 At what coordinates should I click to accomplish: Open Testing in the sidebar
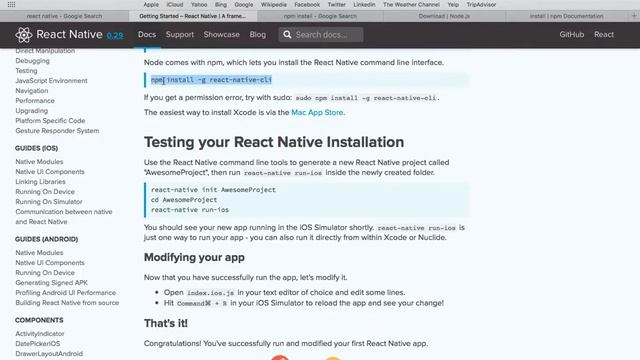click(x=26, y=71)
